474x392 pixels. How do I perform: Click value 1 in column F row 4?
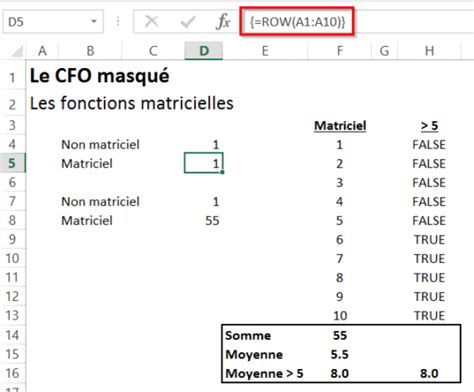click(x=339, y=145)
